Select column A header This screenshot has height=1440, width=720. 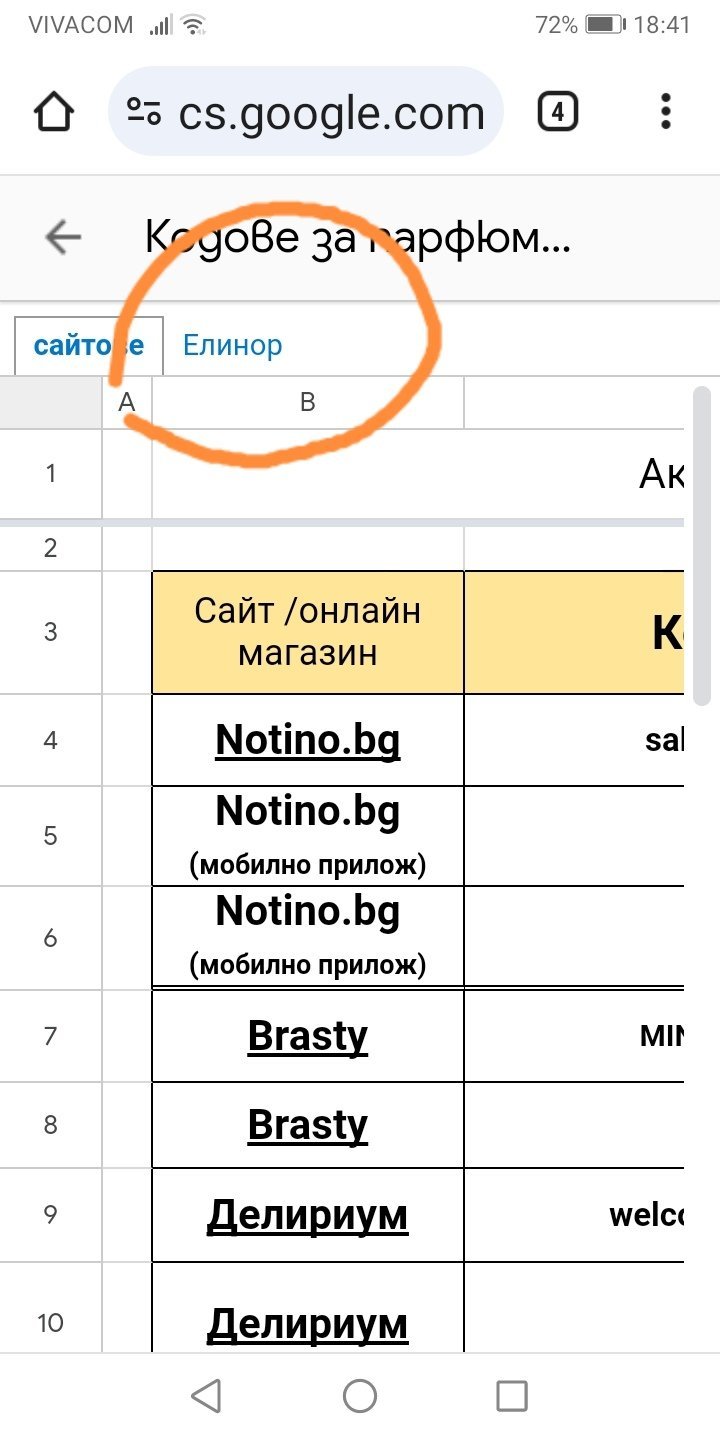pos(126,402)
